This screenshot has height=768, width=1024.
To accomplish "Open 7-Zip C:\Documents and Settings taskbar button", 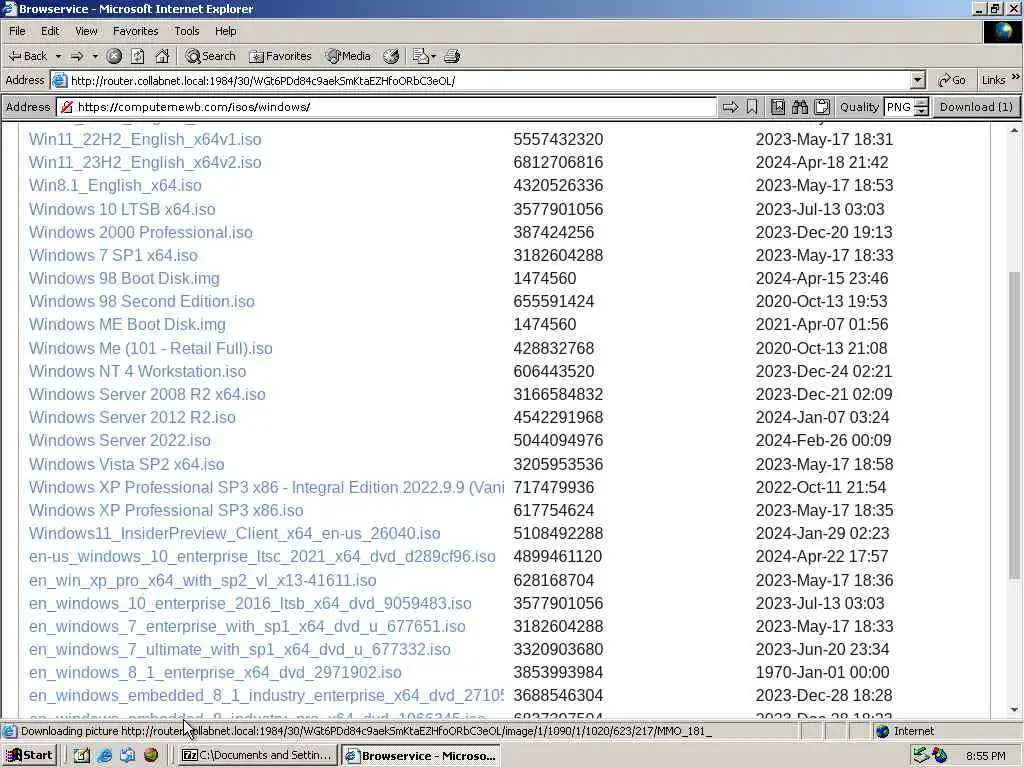I will pos(257,756).
